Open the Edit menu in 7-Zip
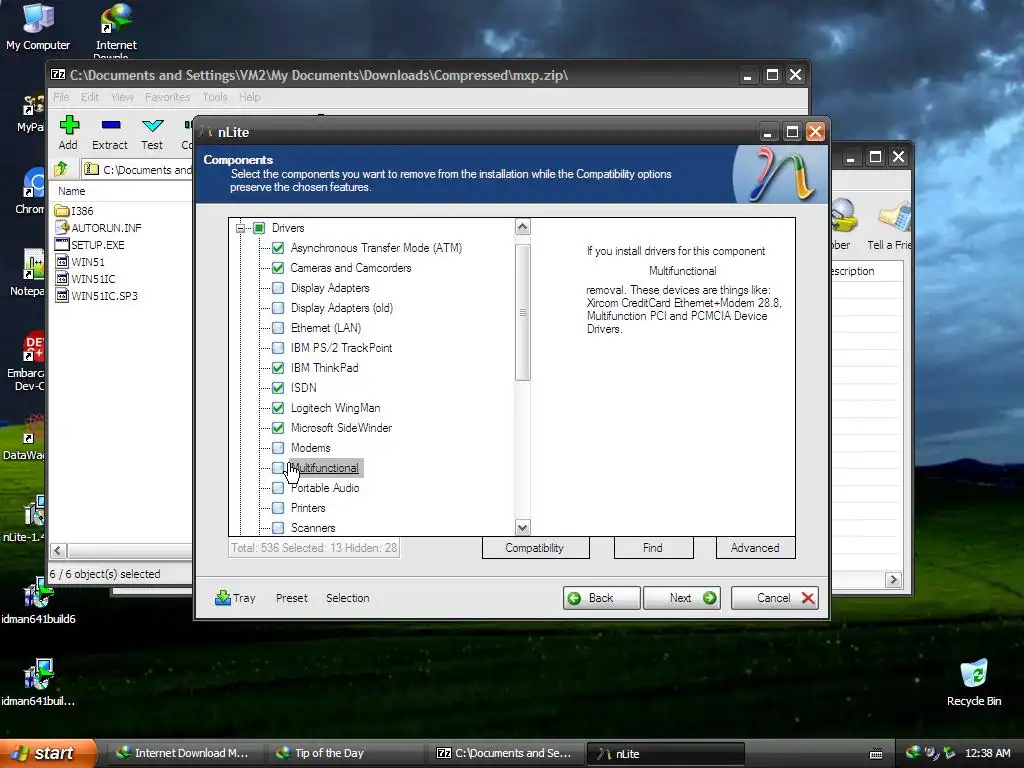This screenshot has width=1024, height=768. coord(89,97)
